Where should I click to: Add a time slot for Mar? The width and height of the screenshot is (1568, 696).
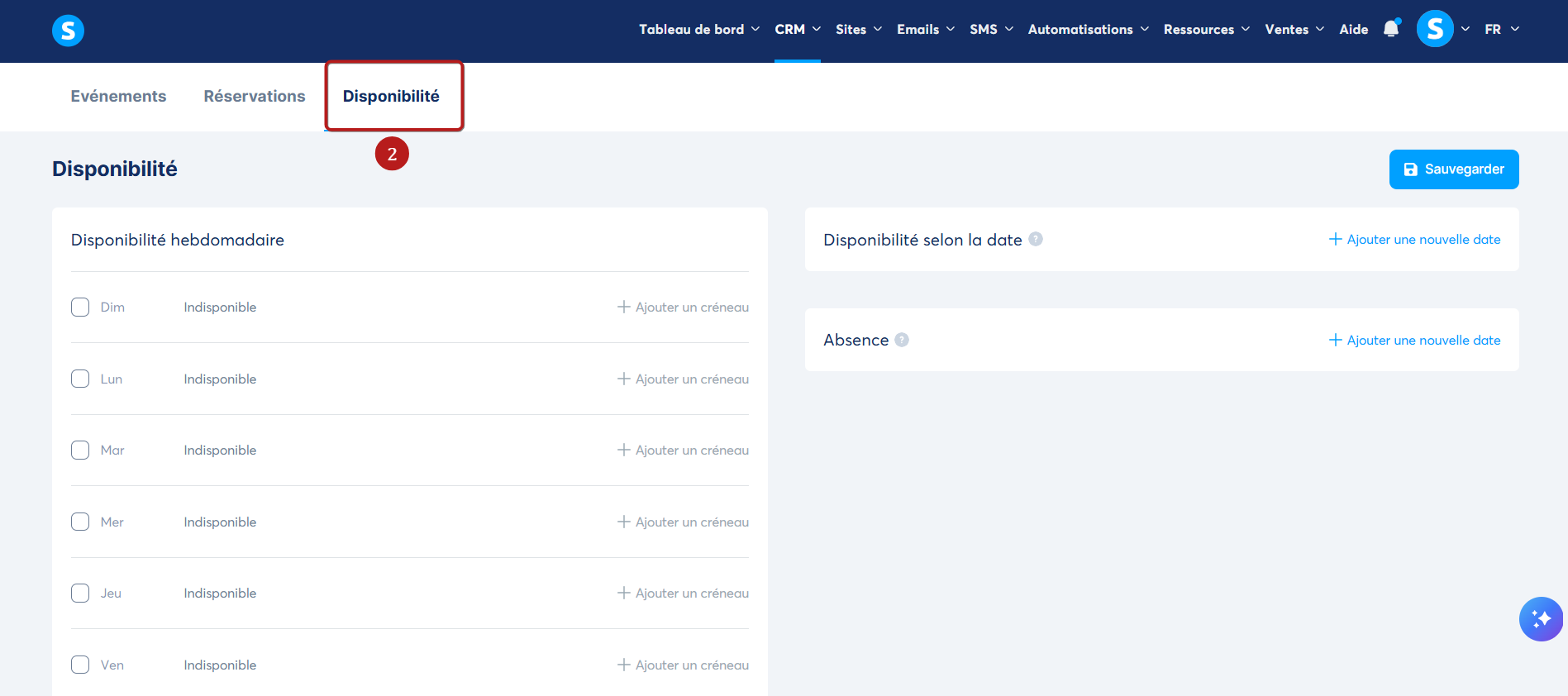683,450
